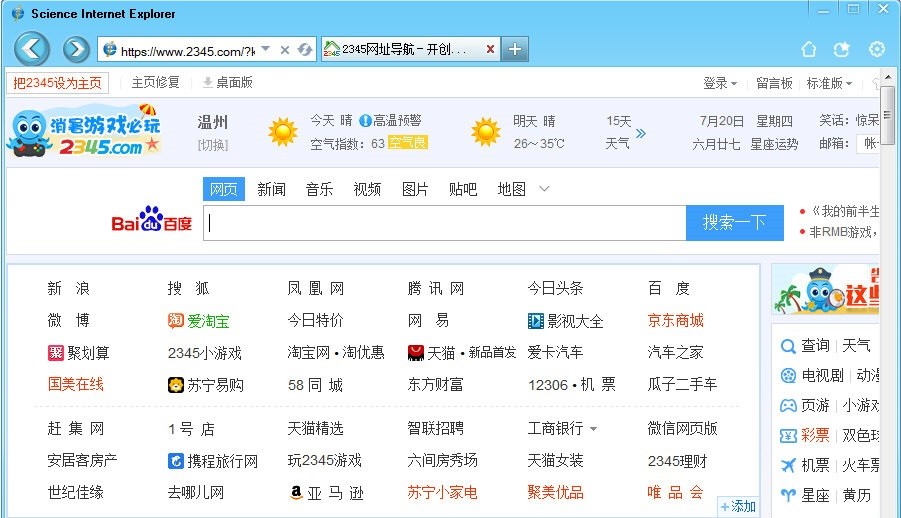Expand the 登录 dropdown menu

pos(720,83)
